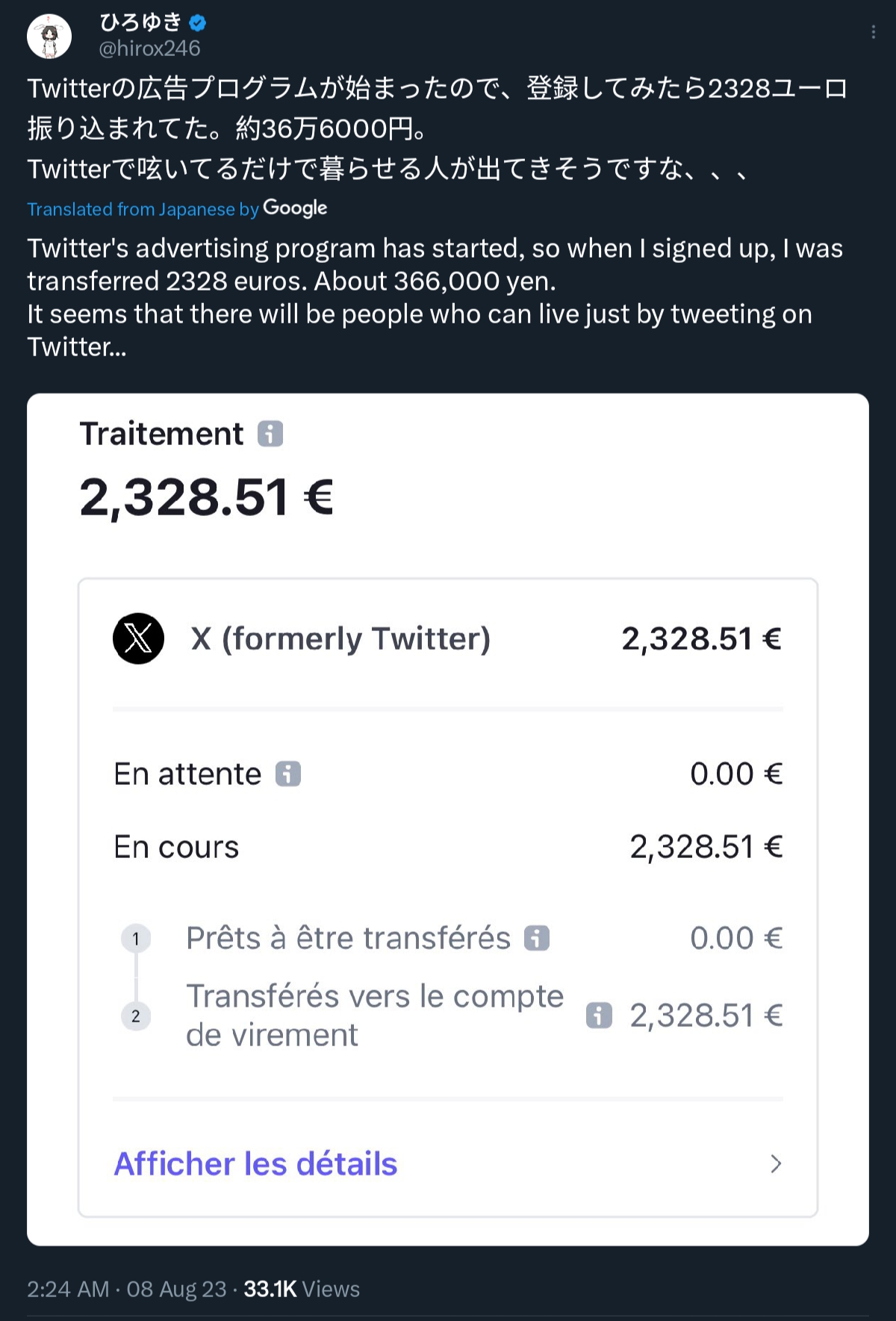Click info icon next to Prêts à être transférés
The image size is (896, 1321).
click(537, 938)
